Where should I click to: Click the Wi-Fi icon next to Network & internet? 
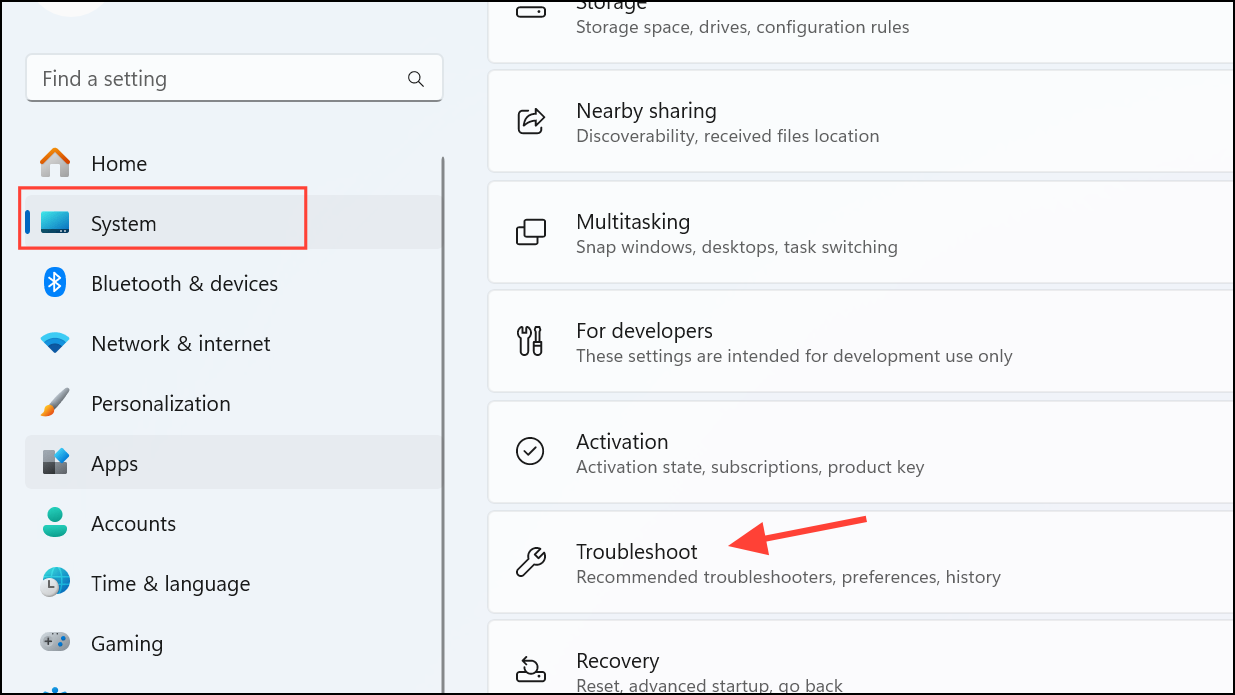(x=54, y=343)
